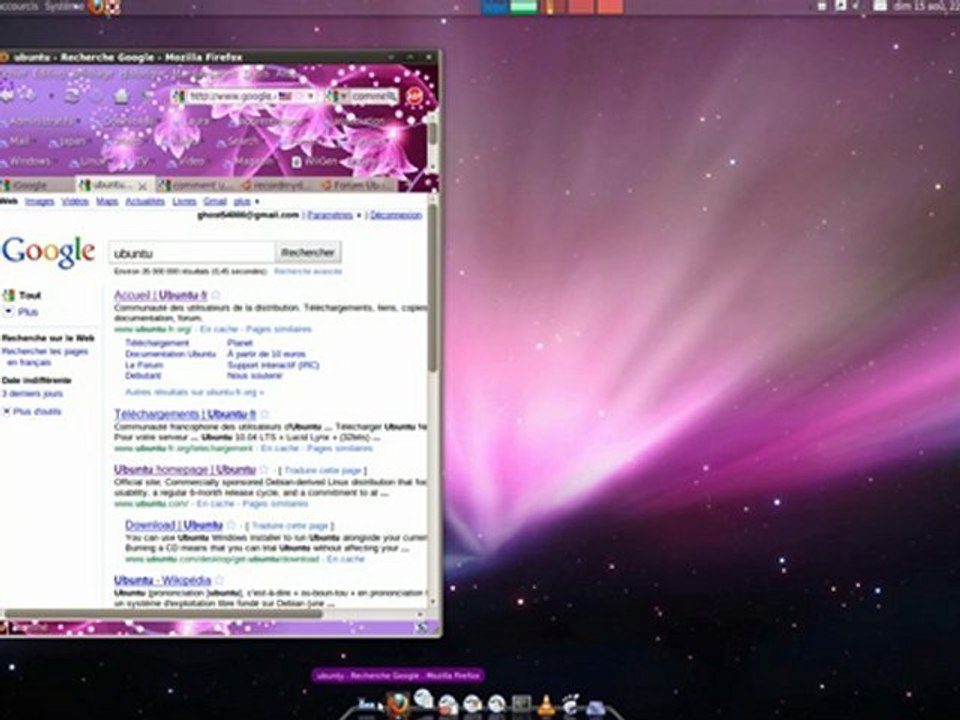Click the Firefox launcher in the top panel
This screenshot has width=960, height=720.
[95, 7]
